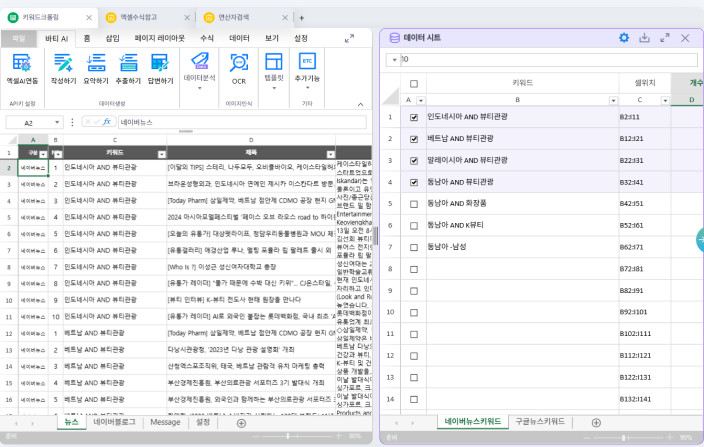
Task: Zoom in with plus in left status bar
Action: [x=339, y=436]
